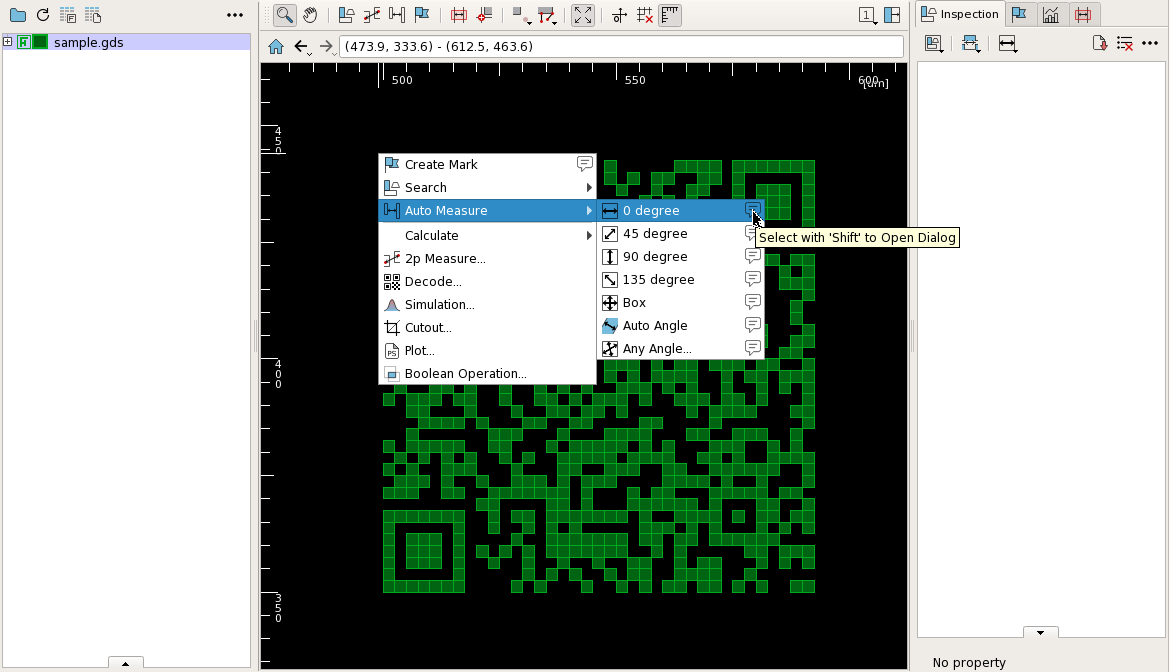Click the coordinate range input field
Image resolution: width=1170 pixels, height=672 pixels.
(622, 46)
